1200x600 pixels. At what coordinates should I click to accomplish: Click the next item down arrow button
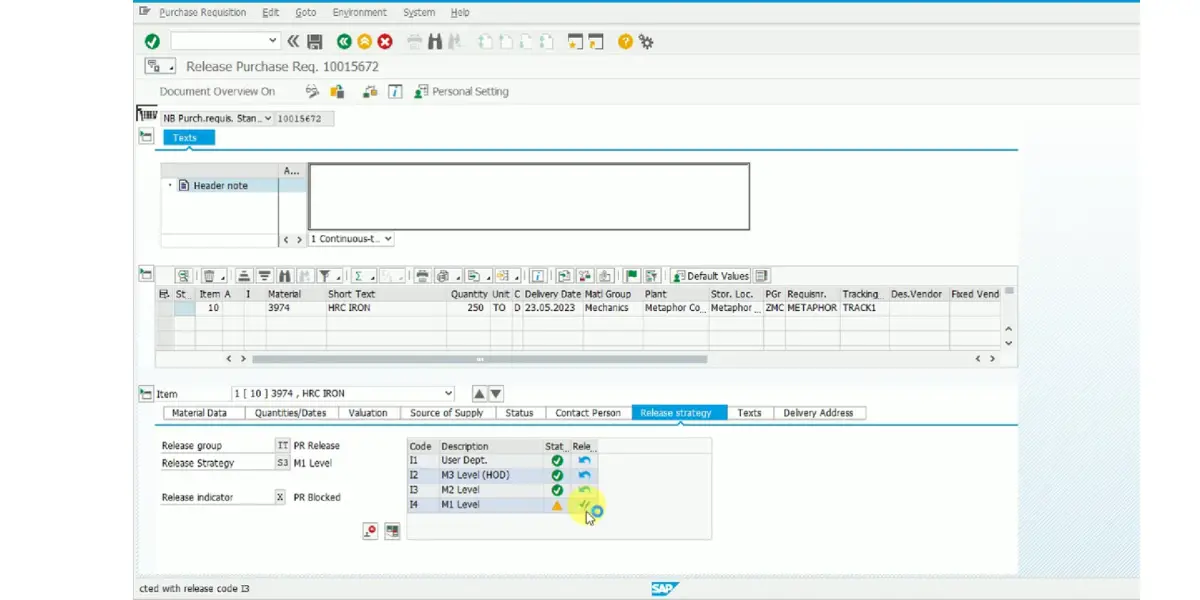pyautogui.click(x=496, y=394)
